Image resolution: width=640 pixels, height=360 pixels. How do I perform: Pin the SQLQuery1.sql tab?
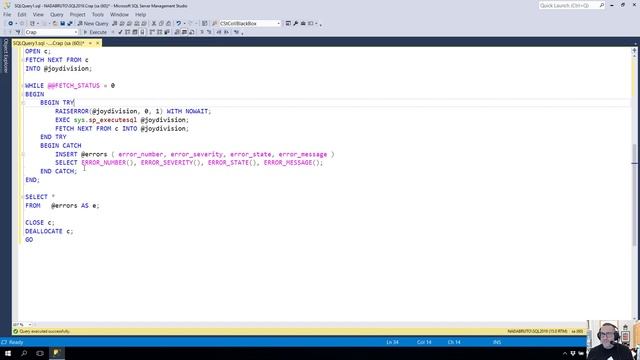pyautogui.click(x=90, y=43)
